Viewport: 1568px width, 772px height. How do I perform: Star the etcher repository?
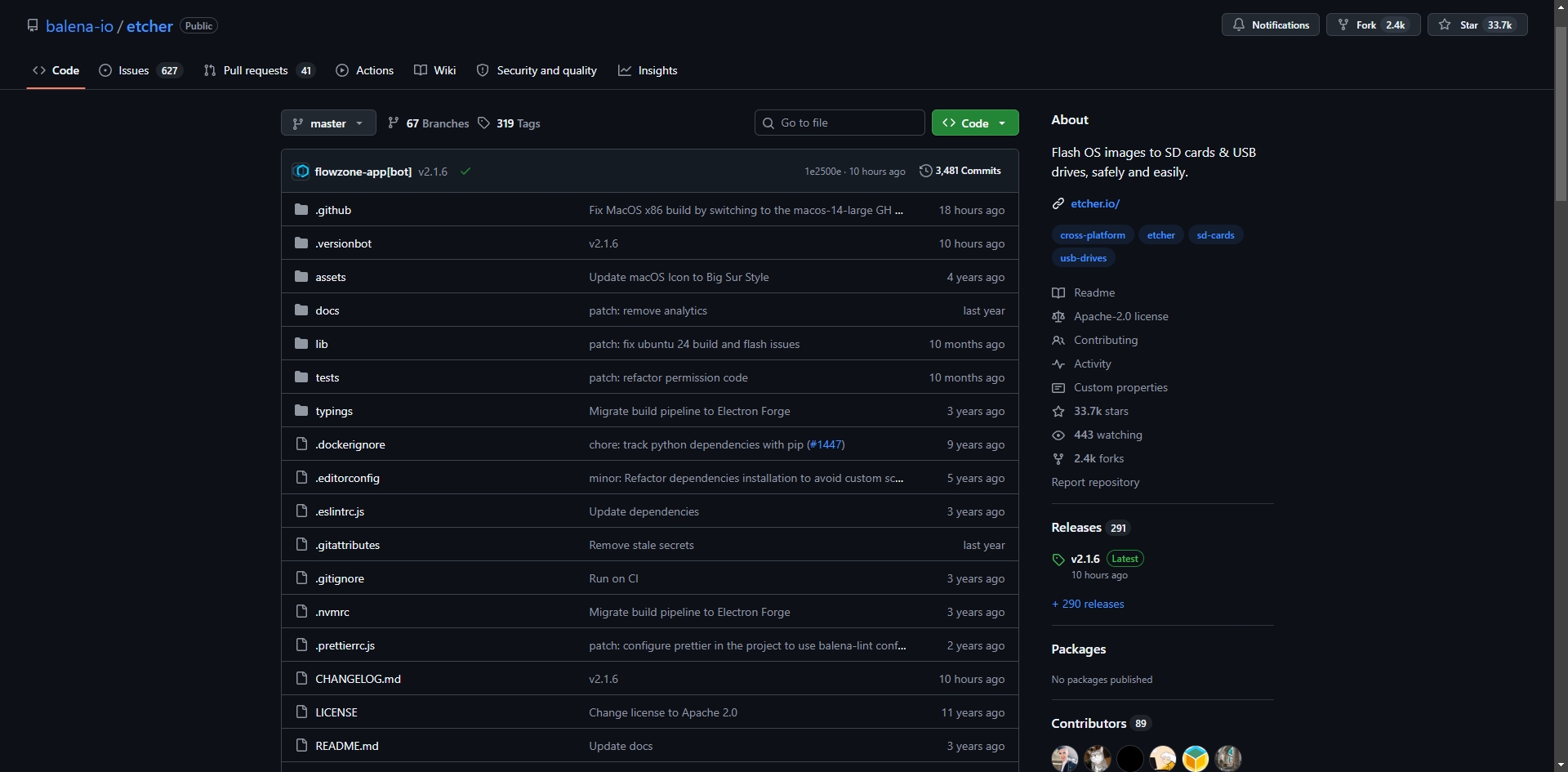[x=1477, y=25]
